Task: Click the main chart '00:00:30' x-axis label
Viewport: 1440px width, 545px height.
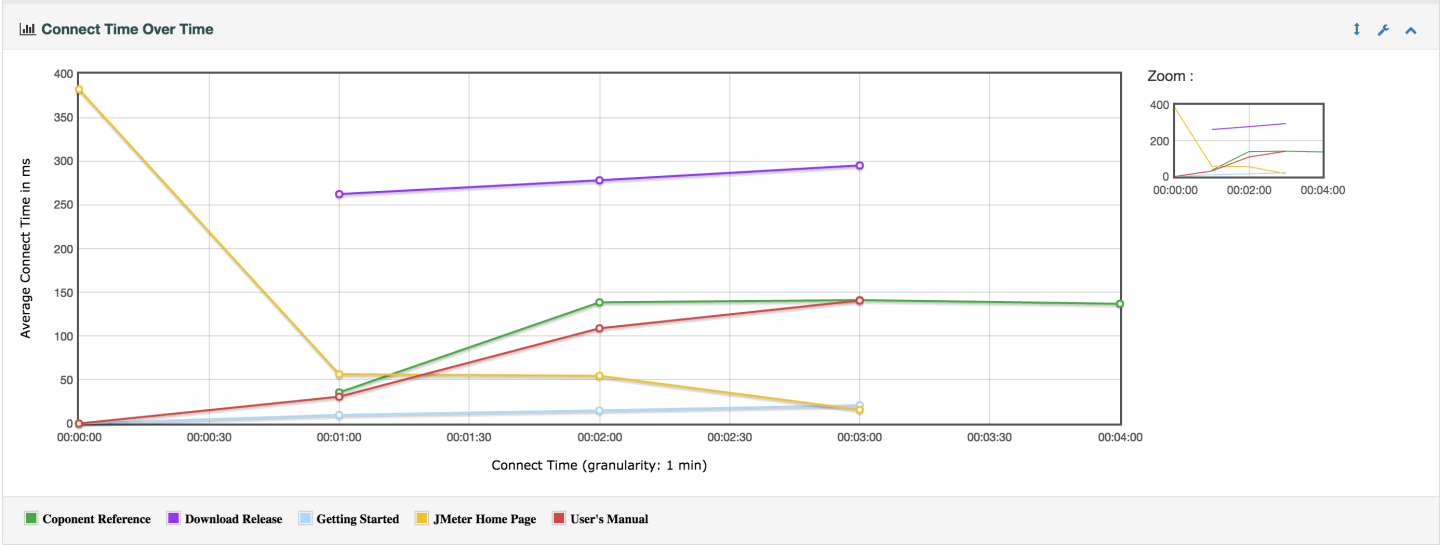Action: pos(209,437)
